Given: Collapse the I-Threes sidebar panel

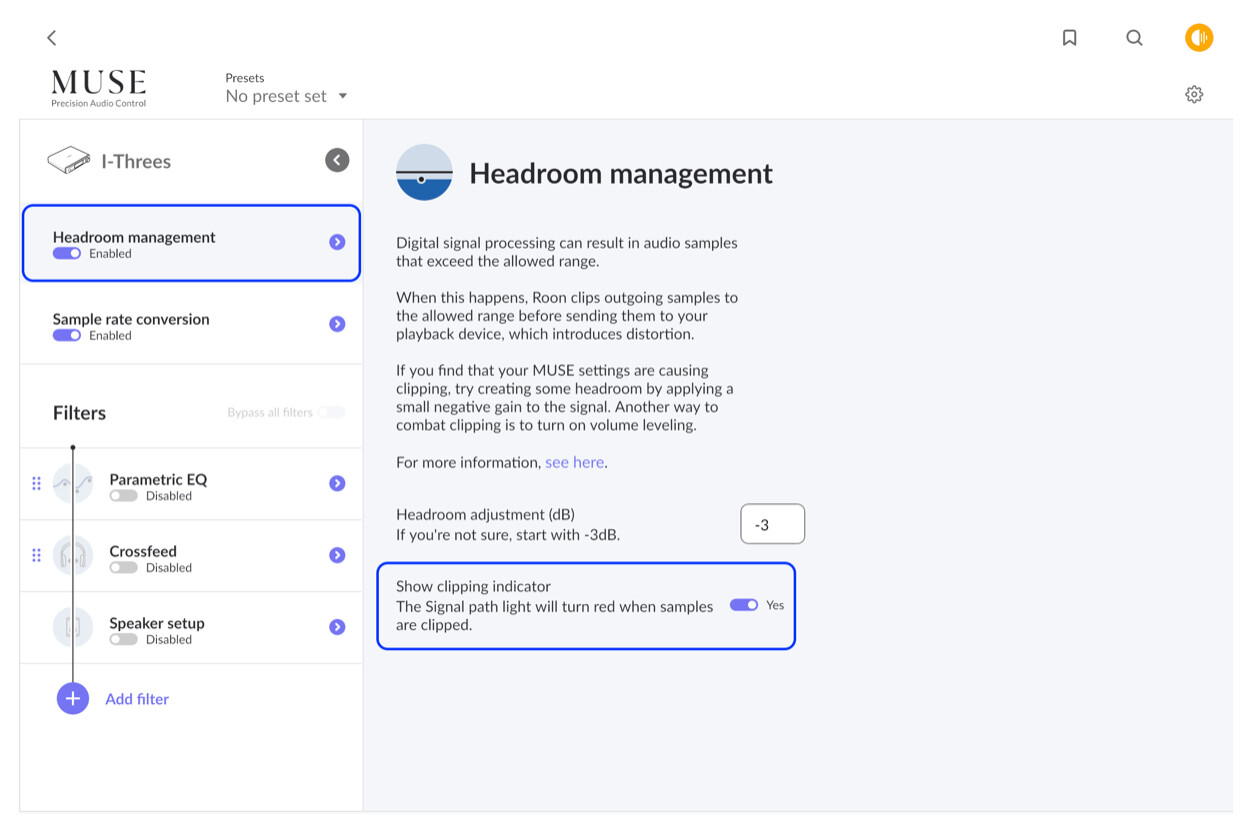Looking at the screenshot, I should (337, 160).
